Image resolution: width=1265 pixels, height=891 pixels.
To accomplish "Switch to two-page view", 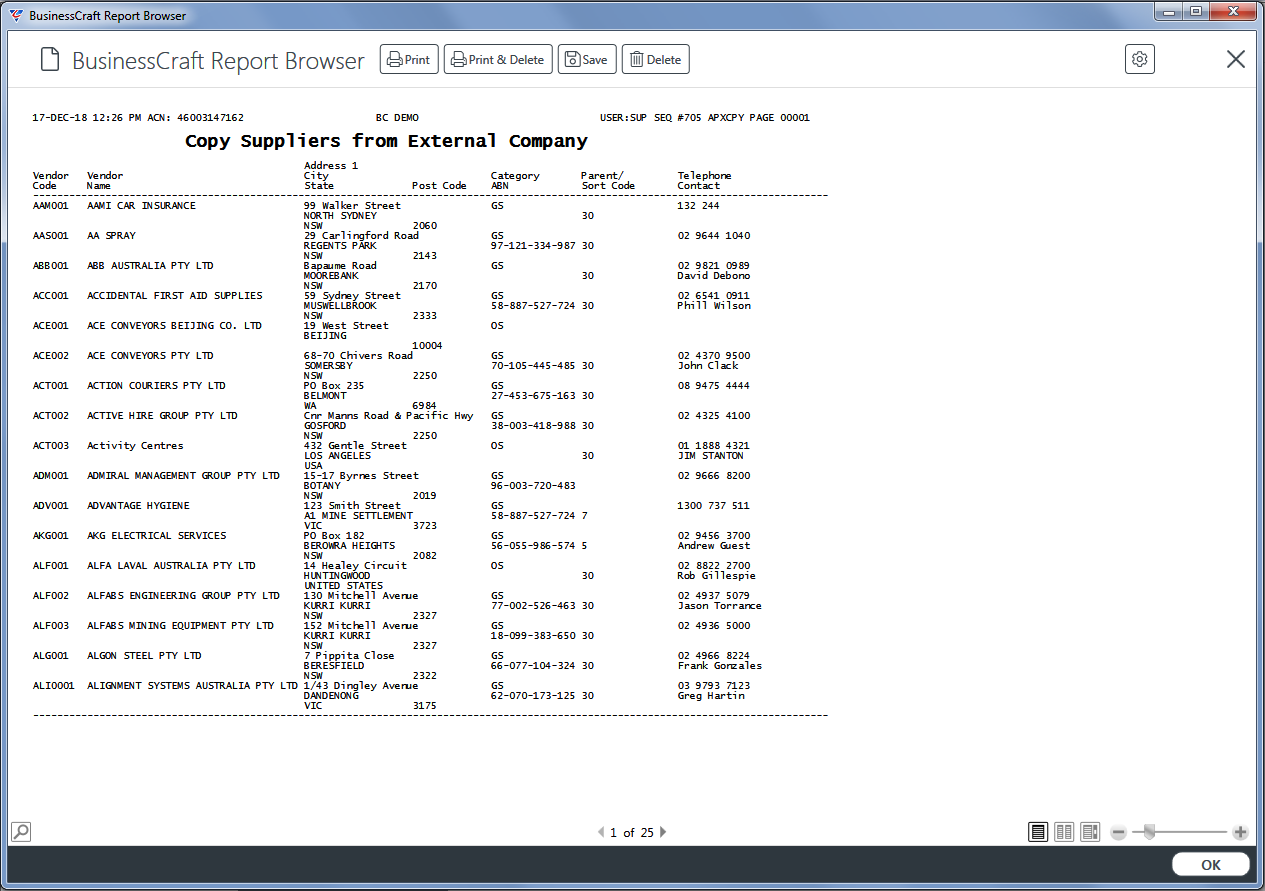I will [1064, 832].
